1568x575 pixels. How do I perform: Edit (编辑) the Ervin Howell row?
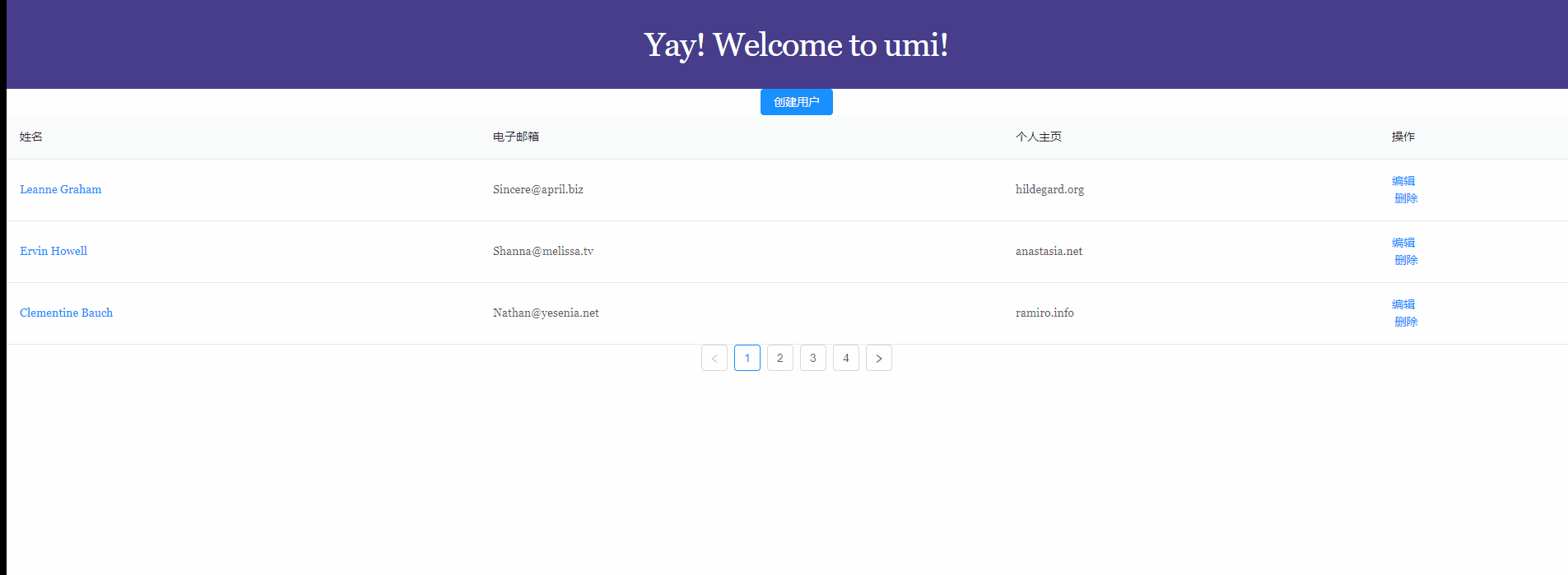(x=1403, y=243)
